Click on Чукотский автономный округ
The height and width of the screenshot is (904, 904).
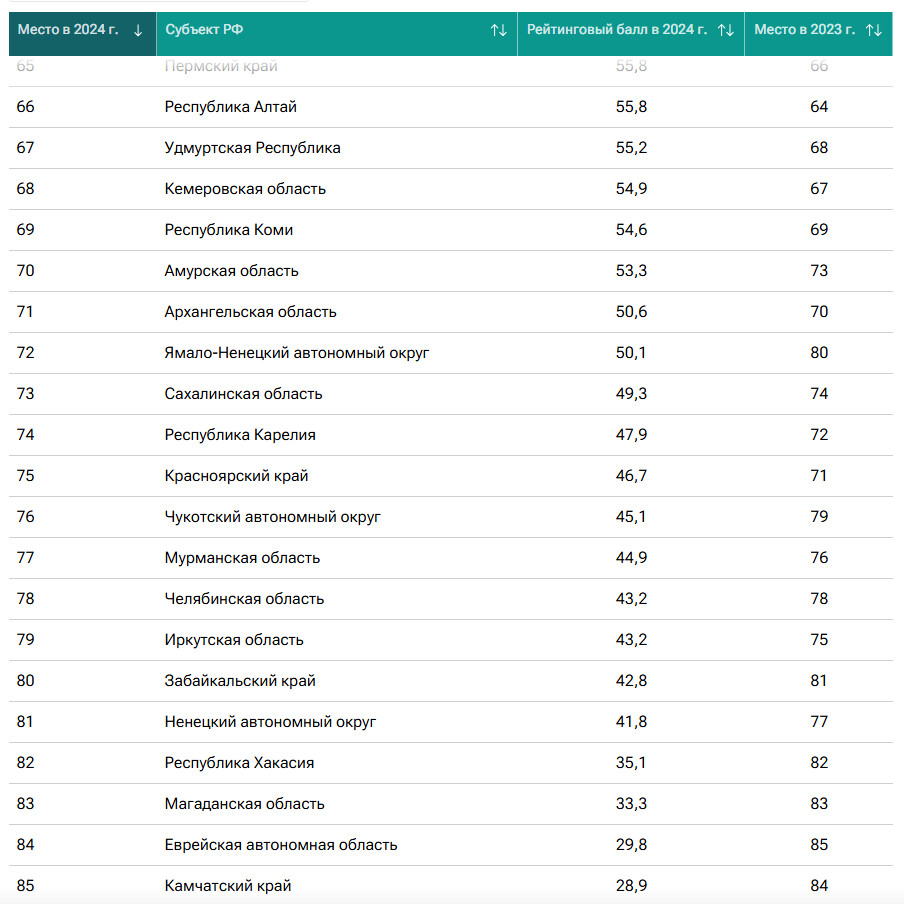click(272, 517)
